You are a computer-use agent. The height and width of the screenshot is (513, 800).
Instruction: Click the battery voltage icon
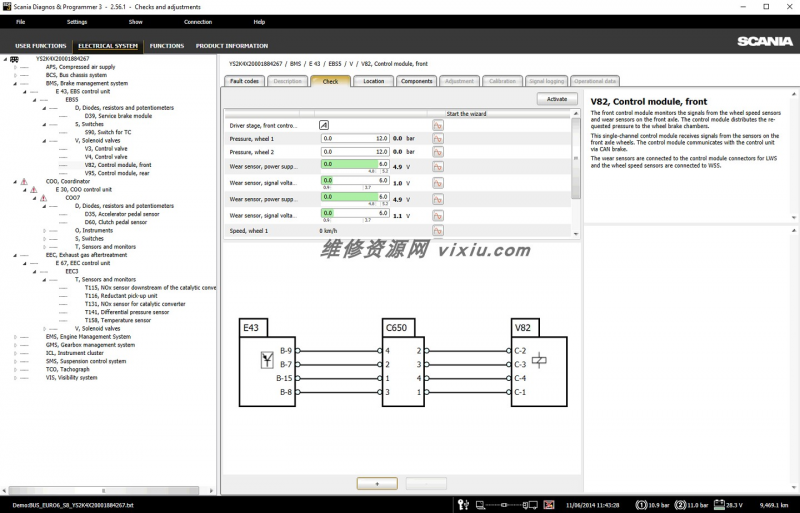coord(719,505)
